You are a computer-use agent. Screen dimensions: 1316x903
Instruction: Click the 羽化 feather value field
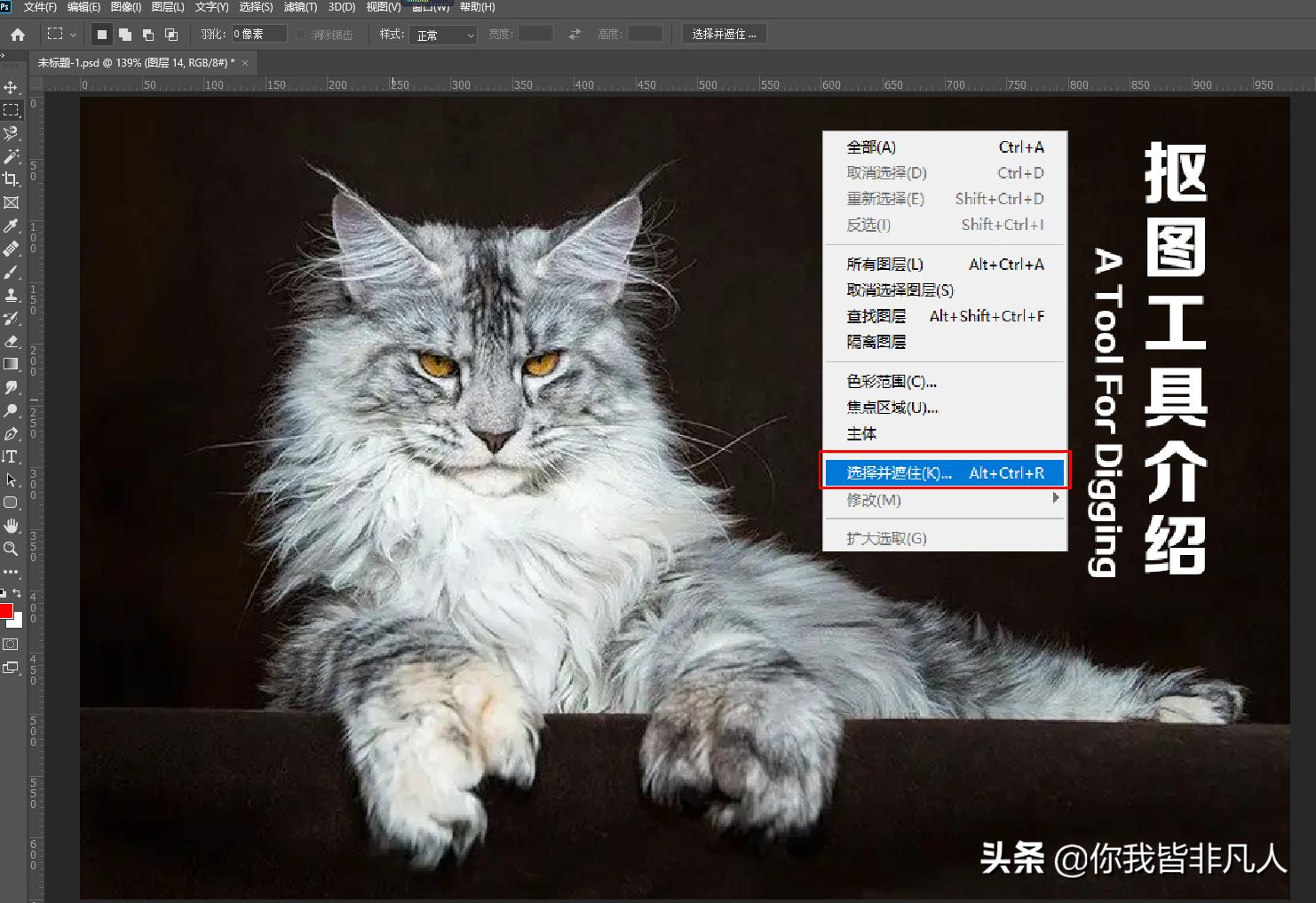(x=258, y=34)
